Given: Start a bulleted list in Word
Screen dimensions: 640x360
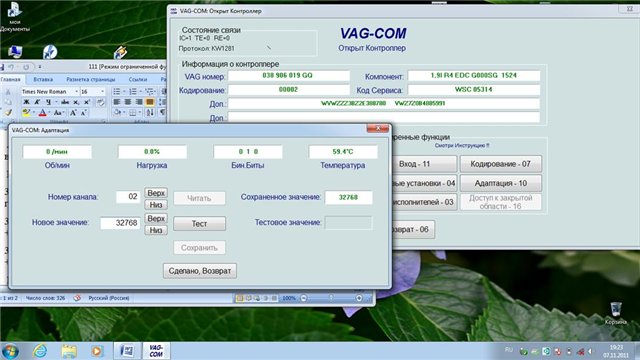Looking at the screenshot, I should [x=117, y=91].
